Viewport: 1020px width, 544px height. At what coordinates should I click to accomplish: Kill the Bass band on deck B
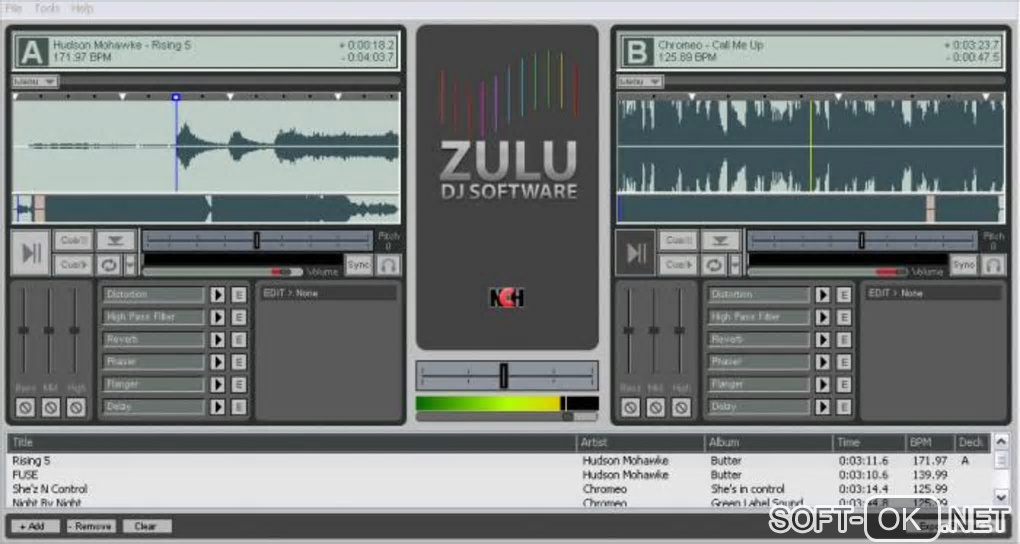pos(630,408)
